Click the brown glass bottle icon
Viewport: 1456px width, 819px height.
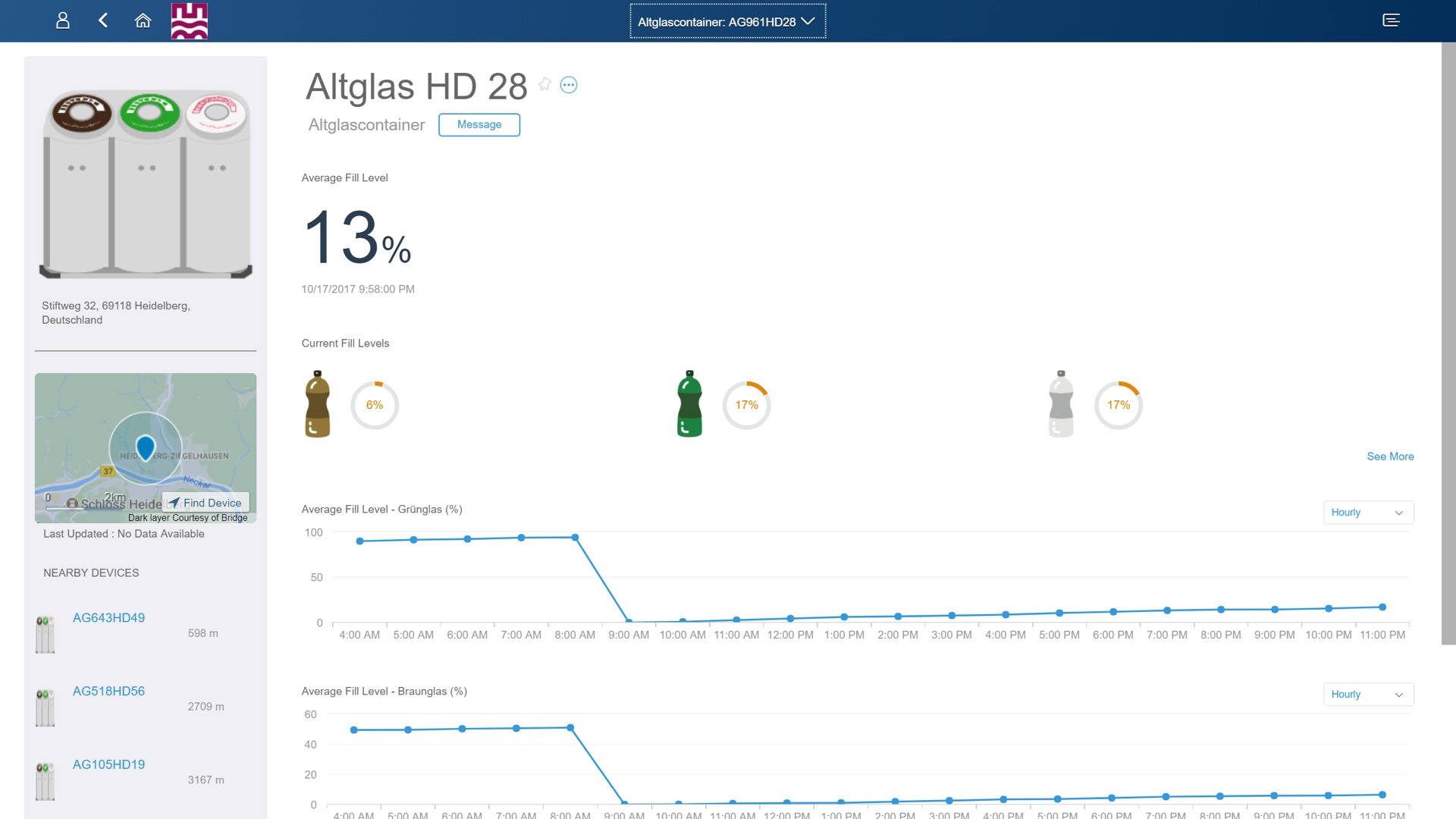point(318,404)
